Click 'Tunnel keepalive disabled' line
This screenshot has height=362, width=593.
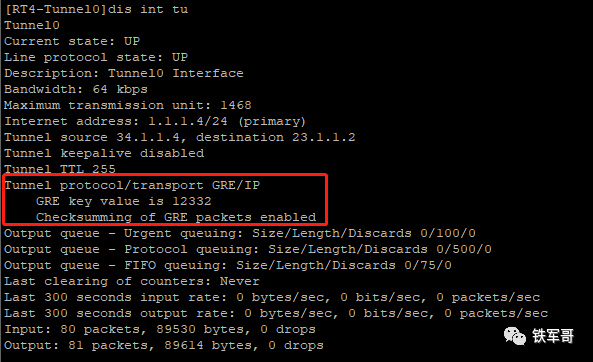104,153
